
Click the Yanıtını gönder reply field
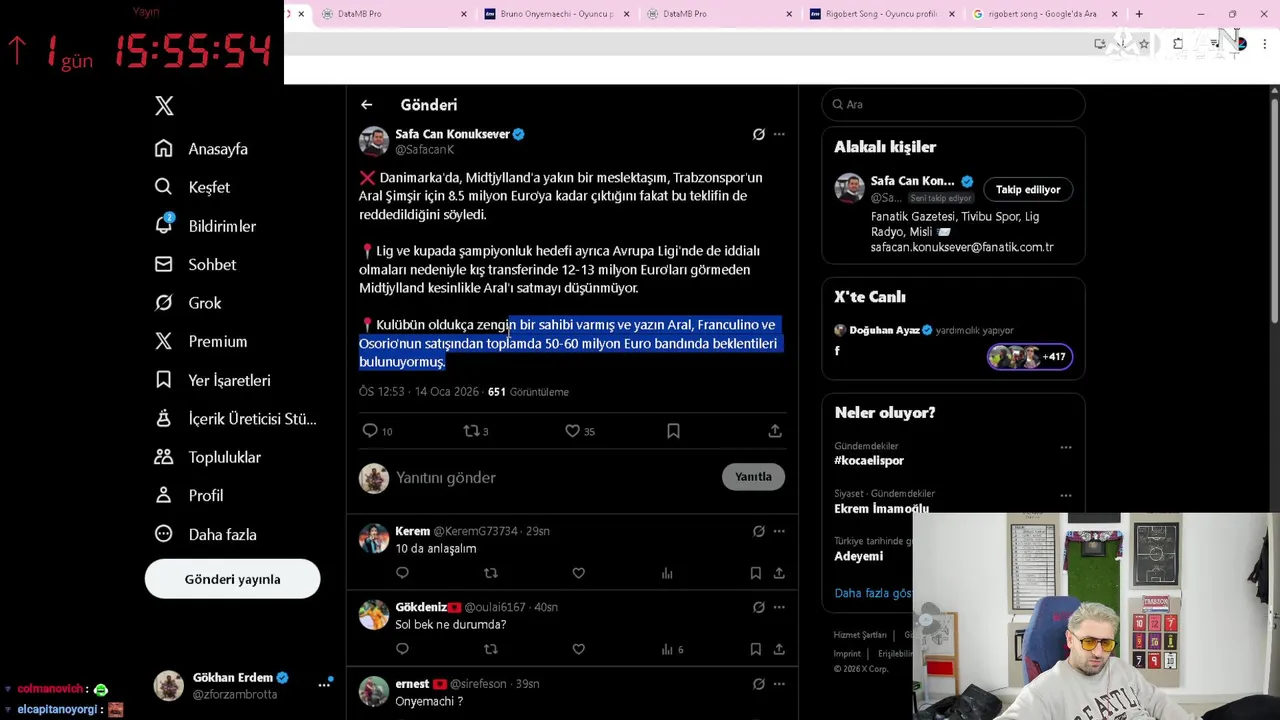click(552, 478)
